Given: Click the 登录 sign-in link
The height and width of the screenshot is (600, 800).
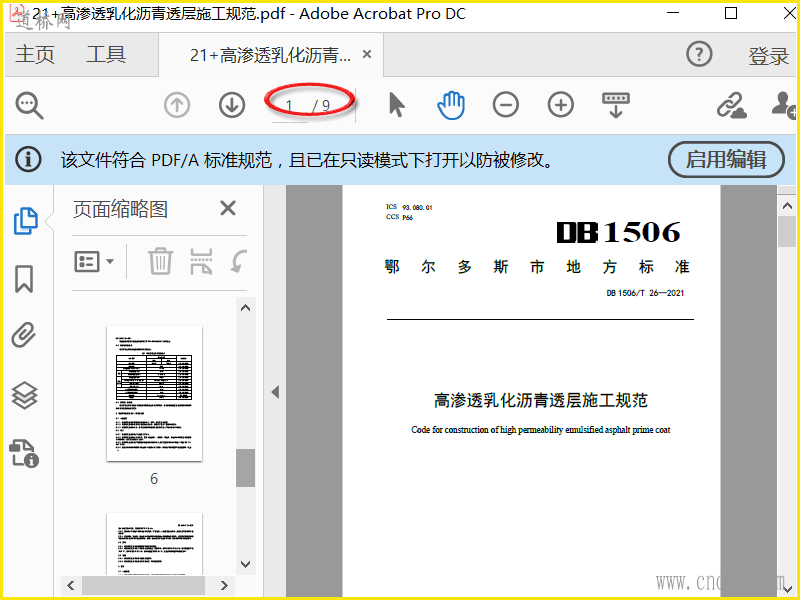Looking at the screenshot, I should [x=768, y=56].
